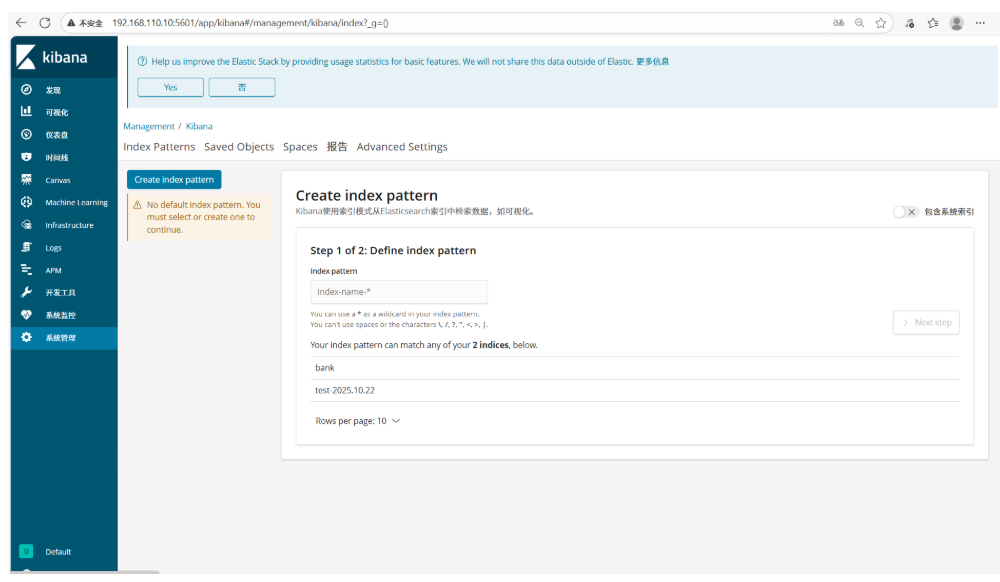The image size is (1000, 582).
Task: Click the Machine Learning sidebar label
Action: click(x=77, y=203)
